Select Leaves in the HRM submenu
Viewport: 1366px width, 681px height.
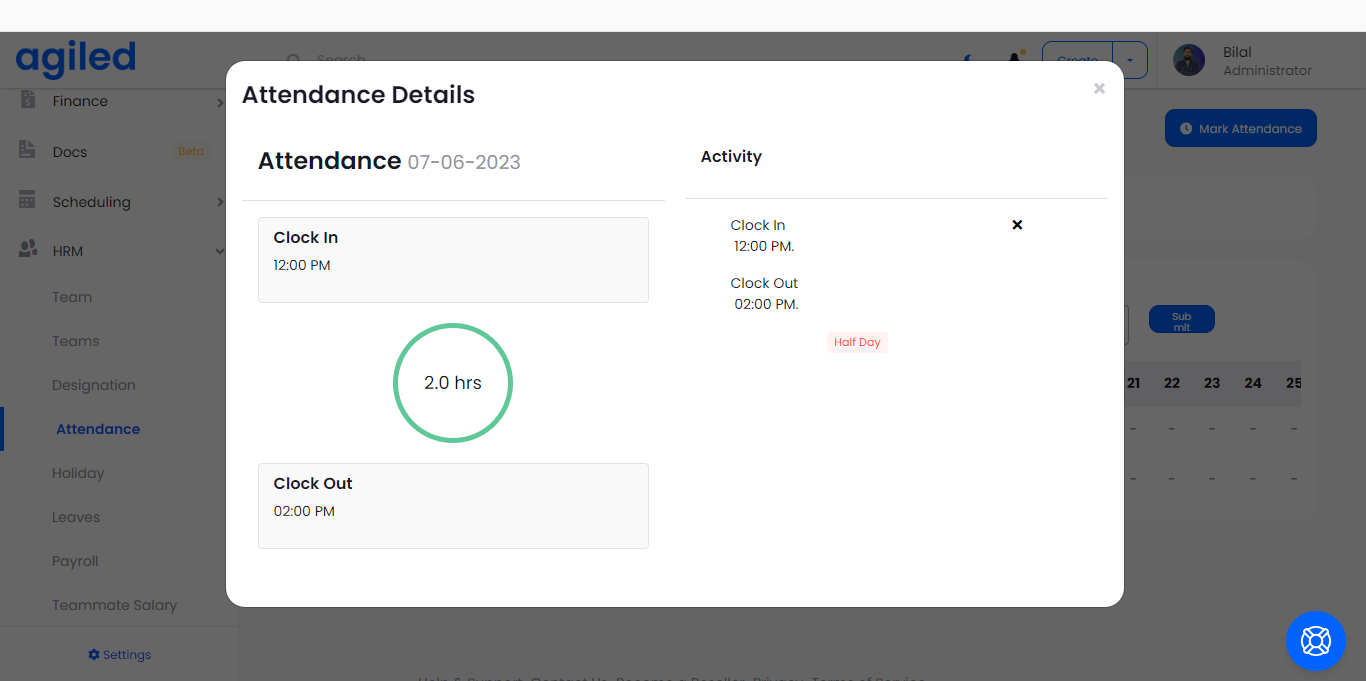[x=76, y=517]
